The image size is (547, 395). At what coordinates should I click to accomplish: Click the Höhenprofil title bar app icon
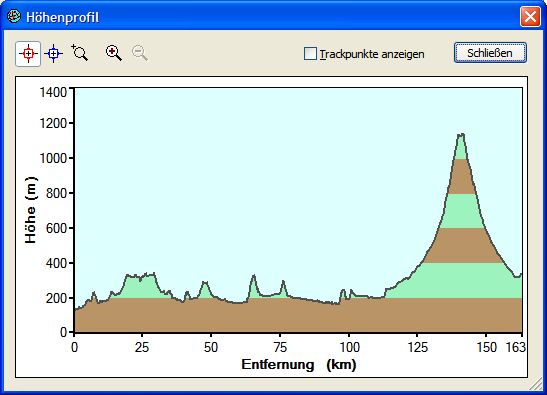tap(14, 16)
